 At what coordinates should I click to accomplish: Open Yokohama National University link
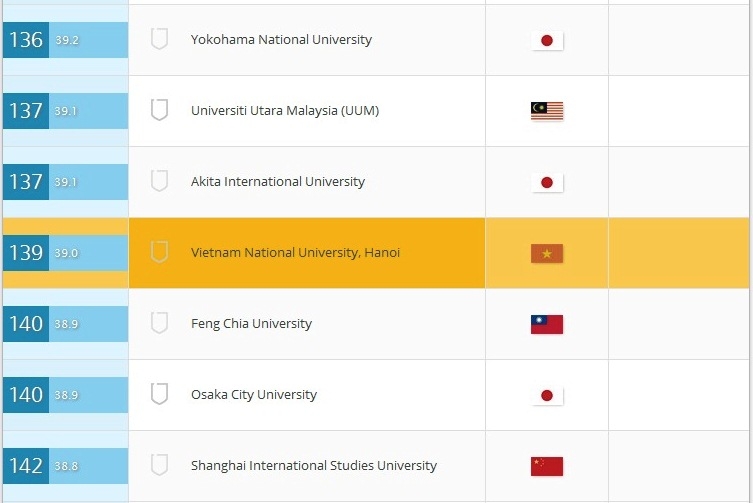coord(281,39)
